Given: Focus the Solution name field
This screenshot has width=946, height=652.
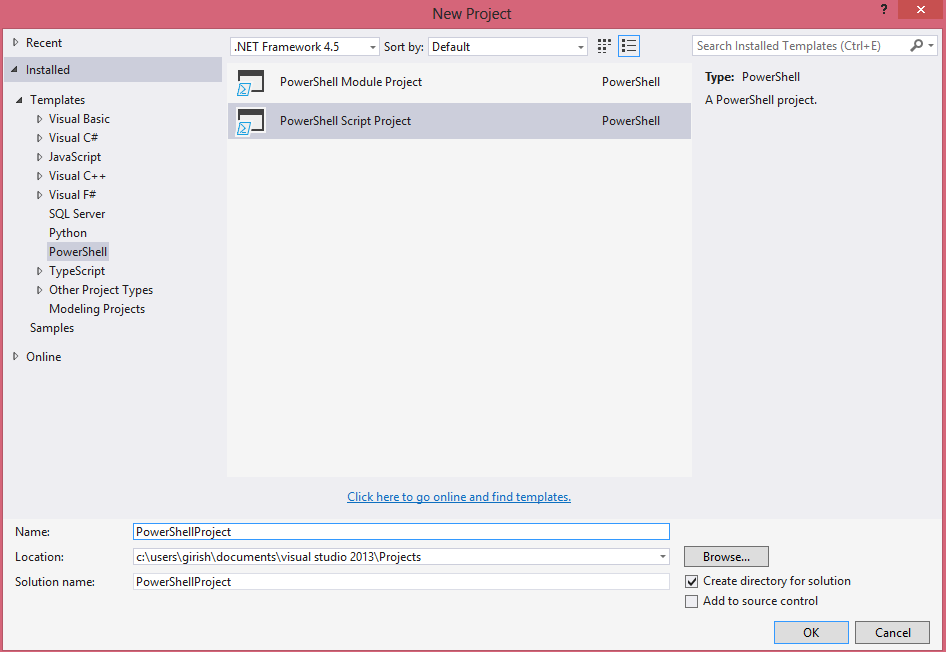Looking at the screenshot, I should click(x=401, y=582).
